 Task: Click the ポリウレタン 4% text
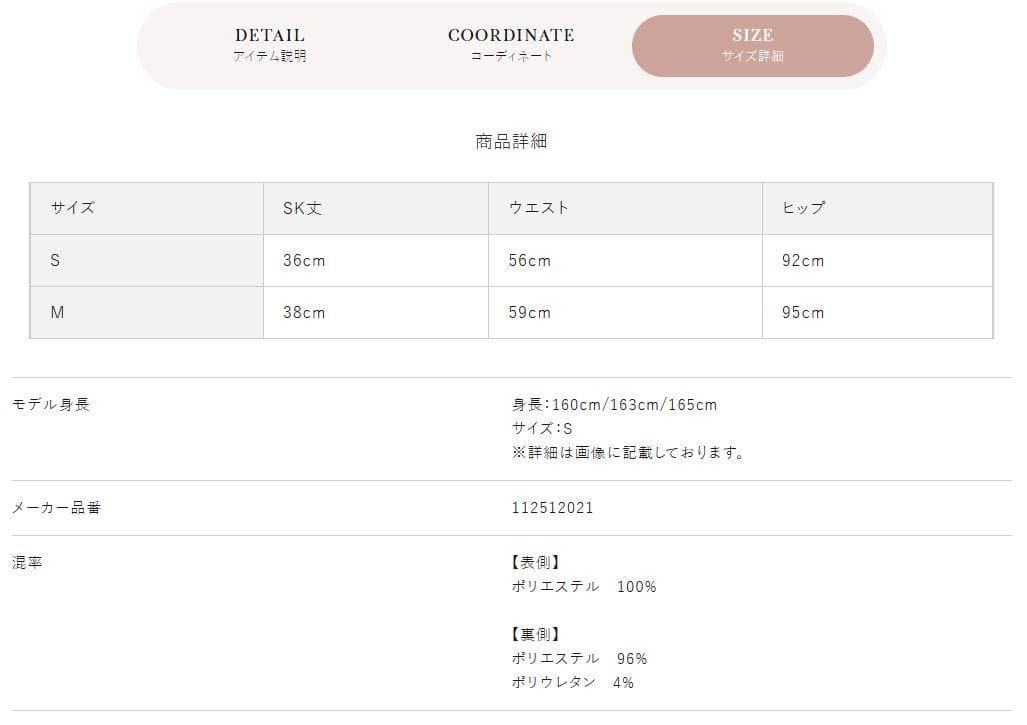click(572, 682)
